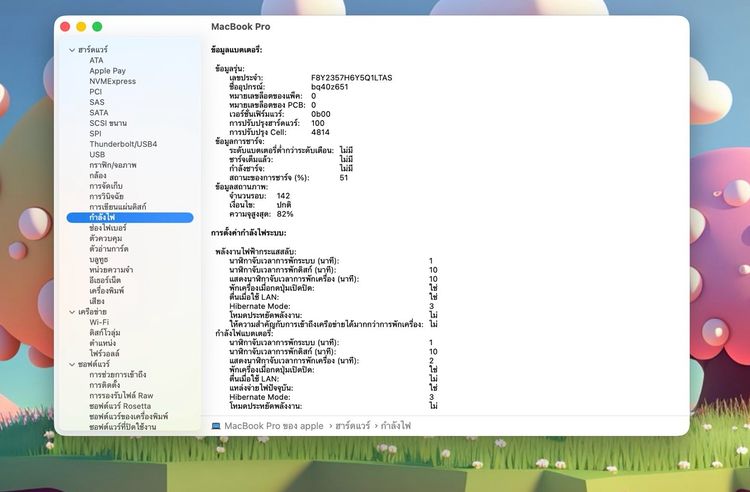Select ซอฟต์แวร์ที่ปิดใช้งาน in the sidebar
750x492 pixels.
pos(122,427)
